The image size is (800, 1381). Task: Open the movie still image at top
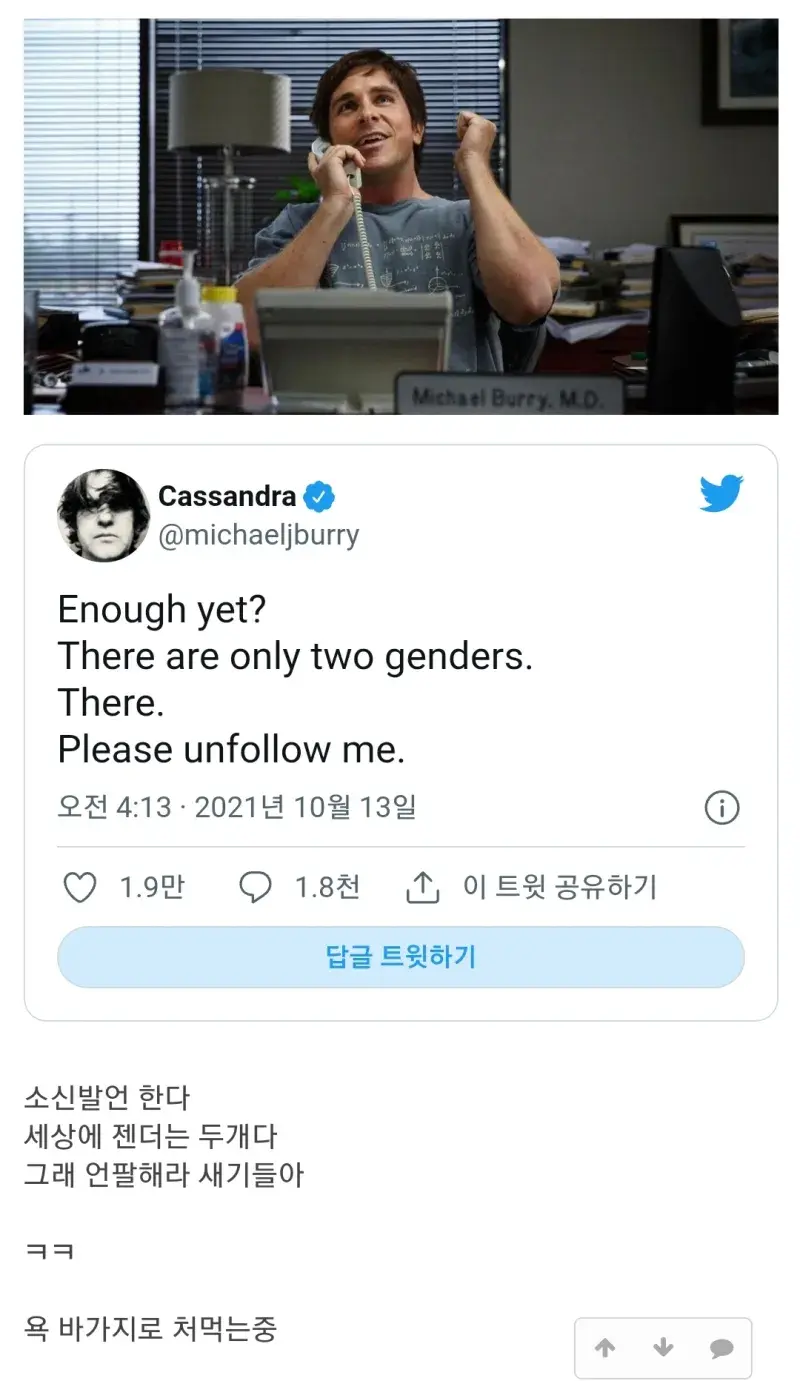pyautogui.click(x=401, y=216)
